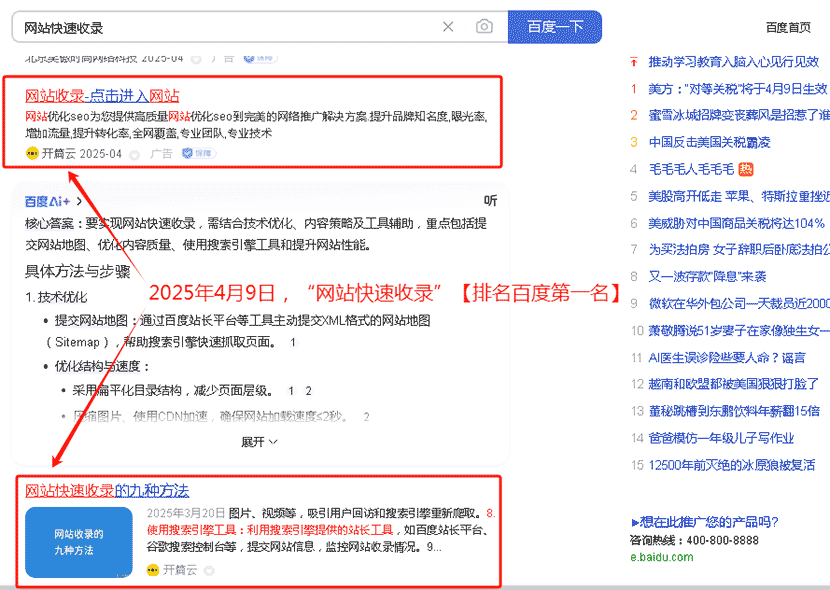Click the 网站收录的九种方法 blue thumbnail

(x=79, y=542)
